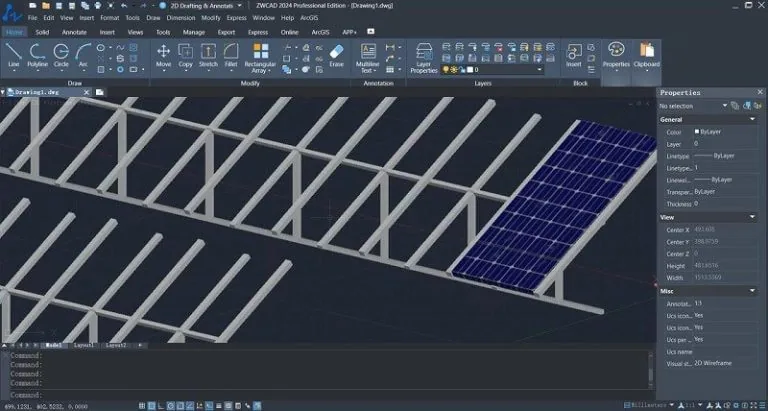This screenshot has height=411, width=768.
Task: Open Layer Properties manager
Action: pyautogui.click(x=424, y=55)
